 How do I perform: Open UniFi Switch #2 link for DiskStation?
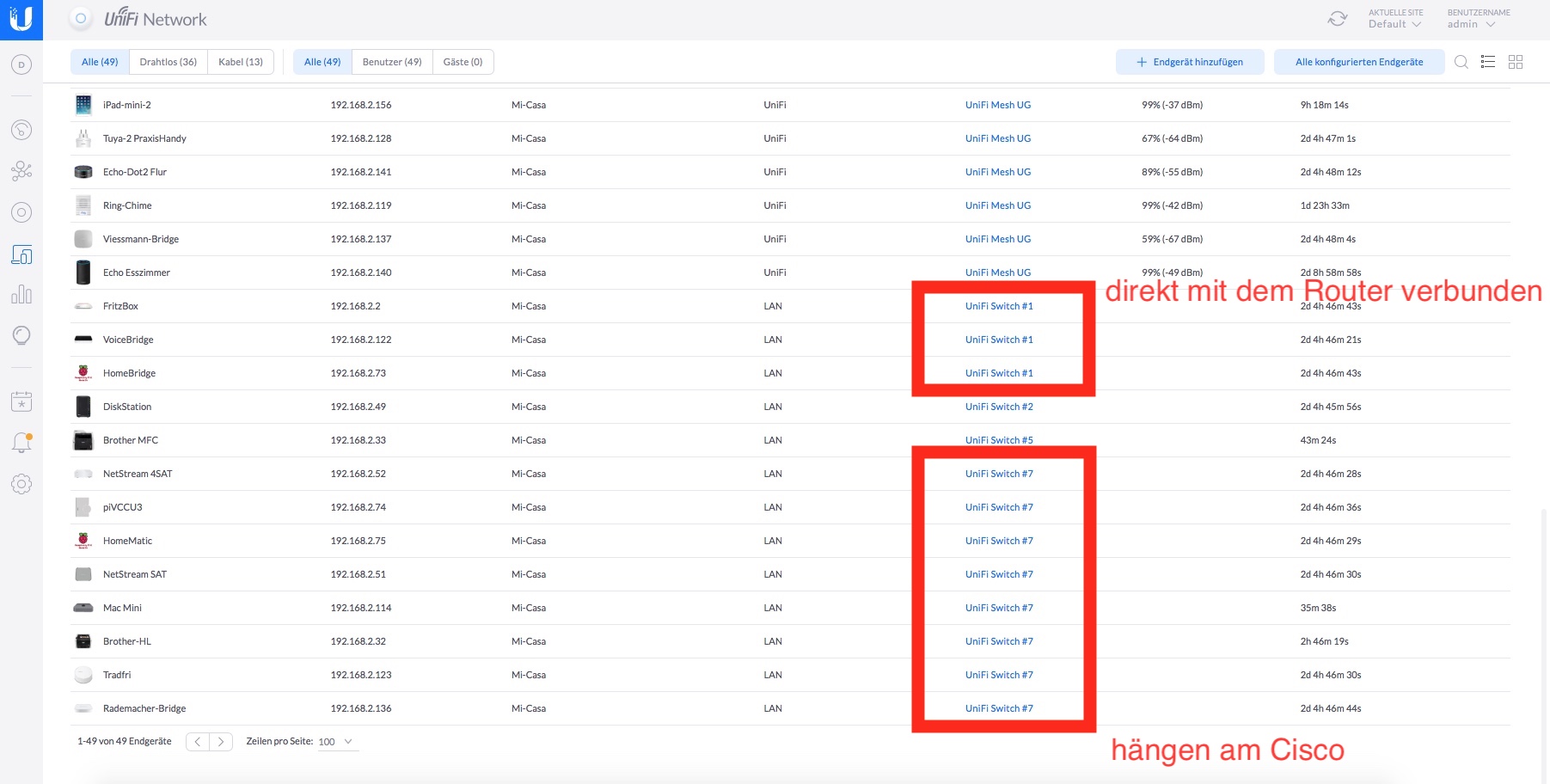point(999,407)
